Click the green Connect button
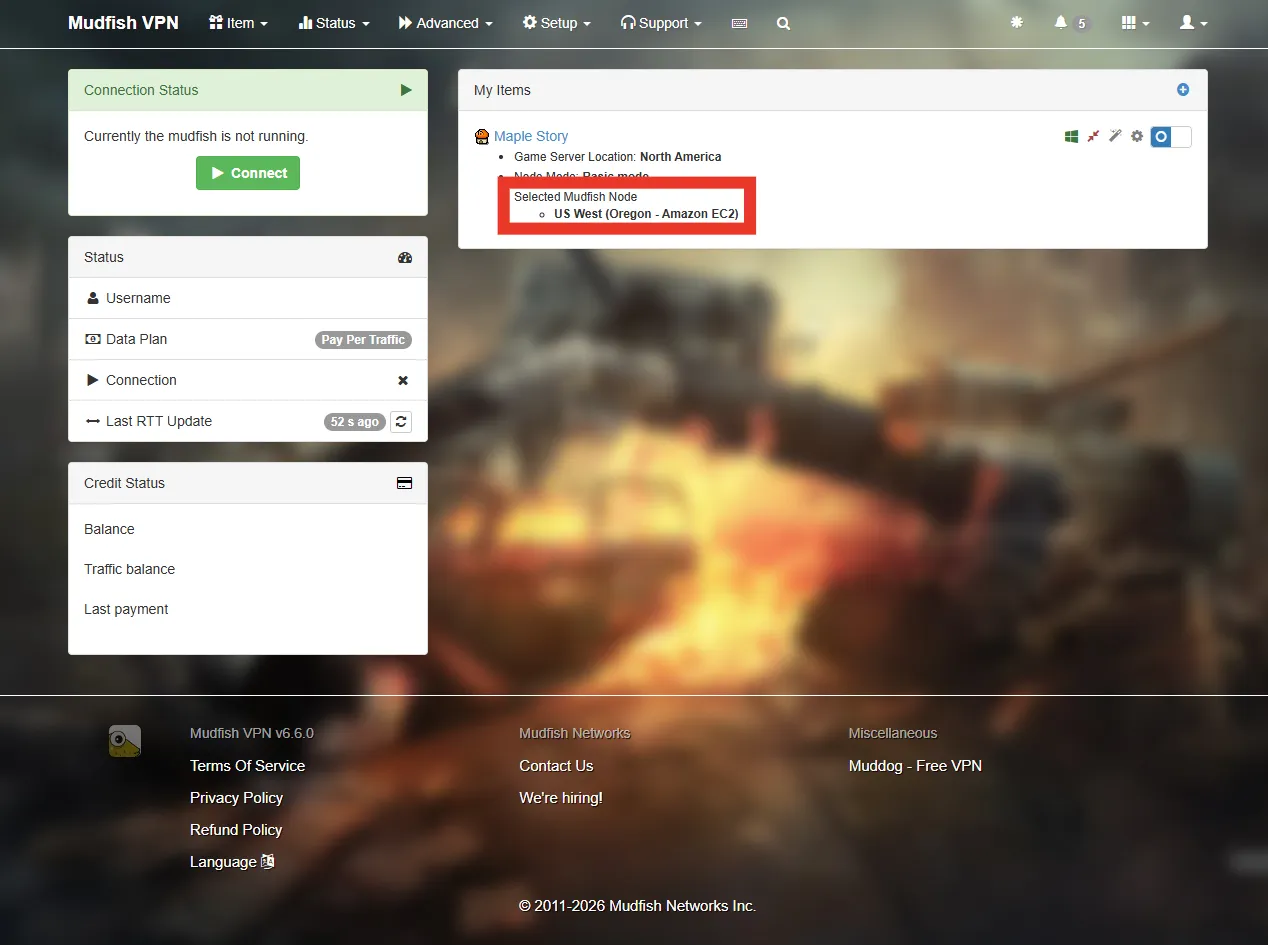The width and height of the screenshot is (1268, 945). tap(248, 173)
